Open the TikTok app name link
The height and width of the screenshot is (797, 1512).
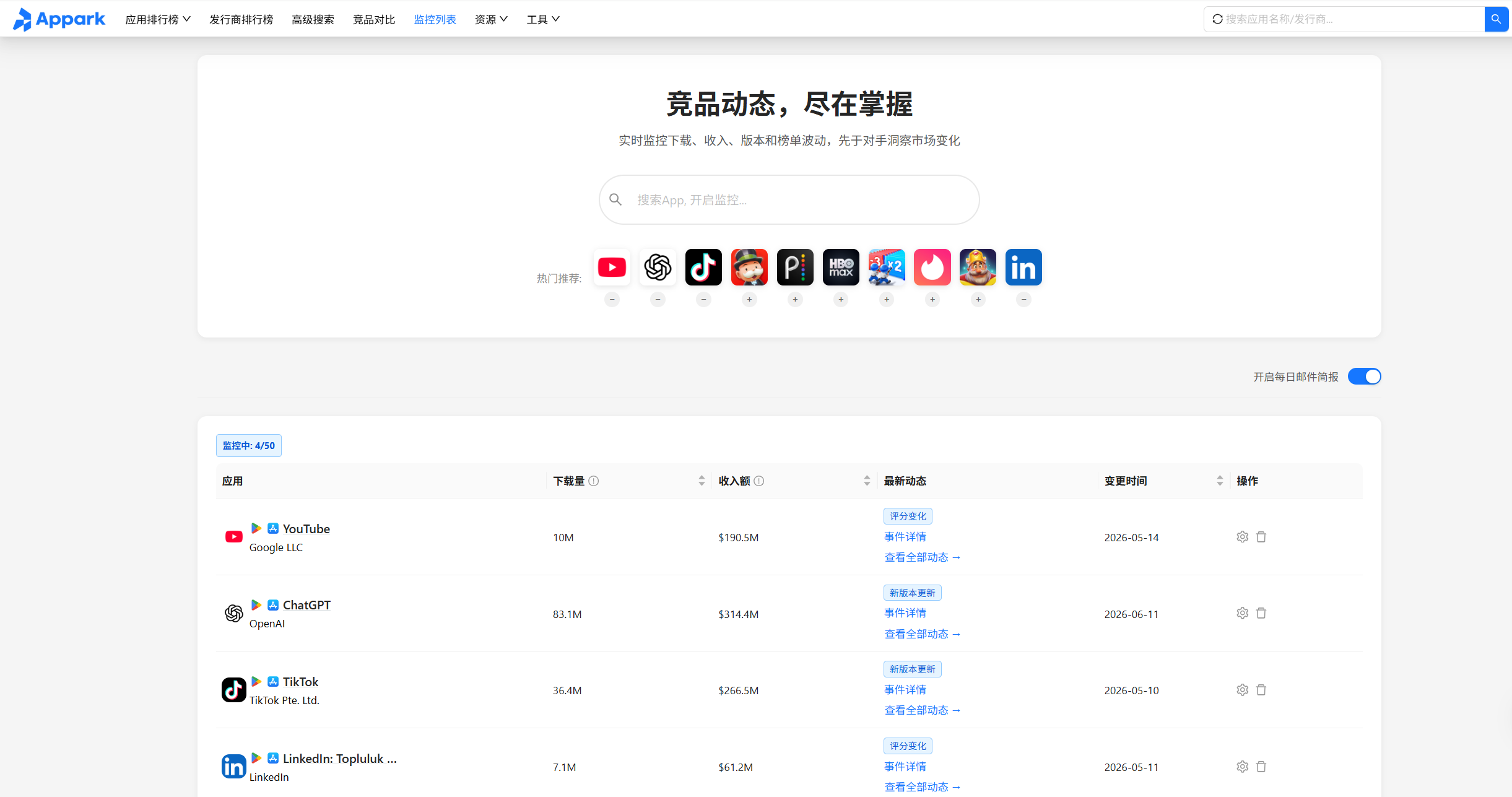(x=300, y=682)
